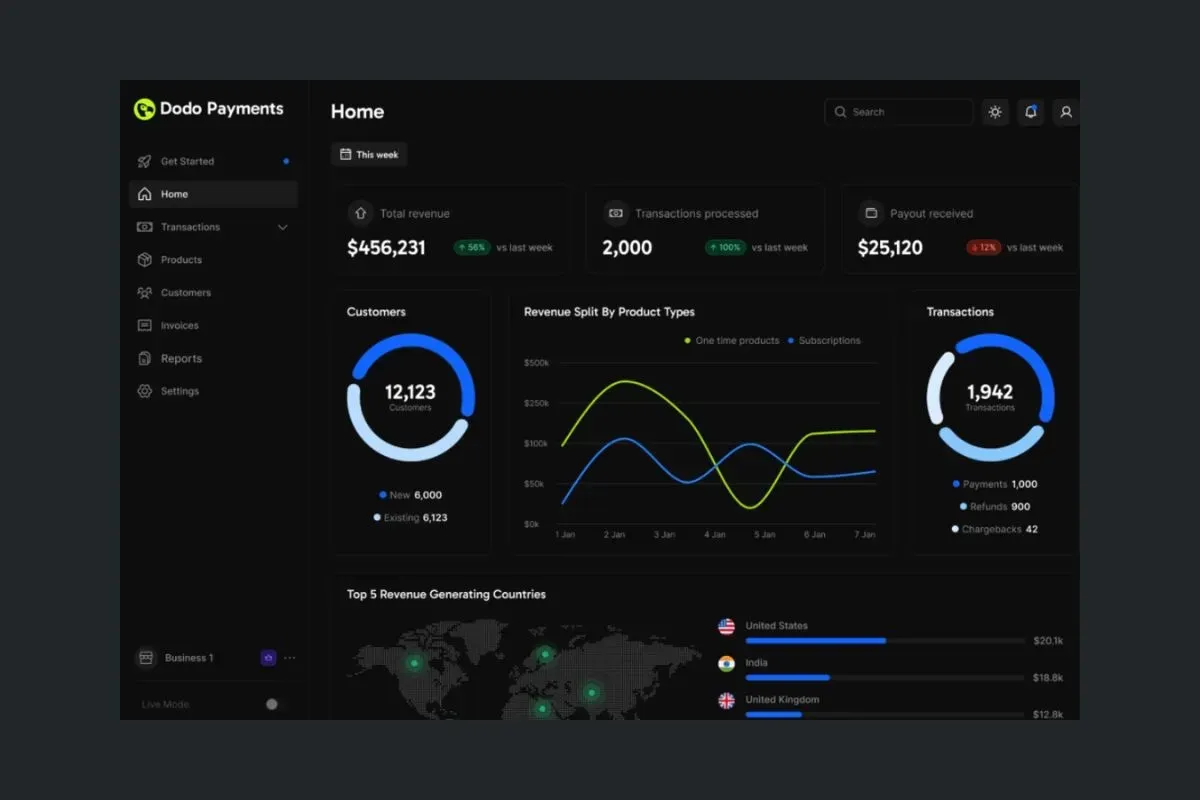The width and height of the screenshot is (1200, 800).
Task: Open the notifications bell icon
Action: pyautogui.click(x=1030, y=112)
